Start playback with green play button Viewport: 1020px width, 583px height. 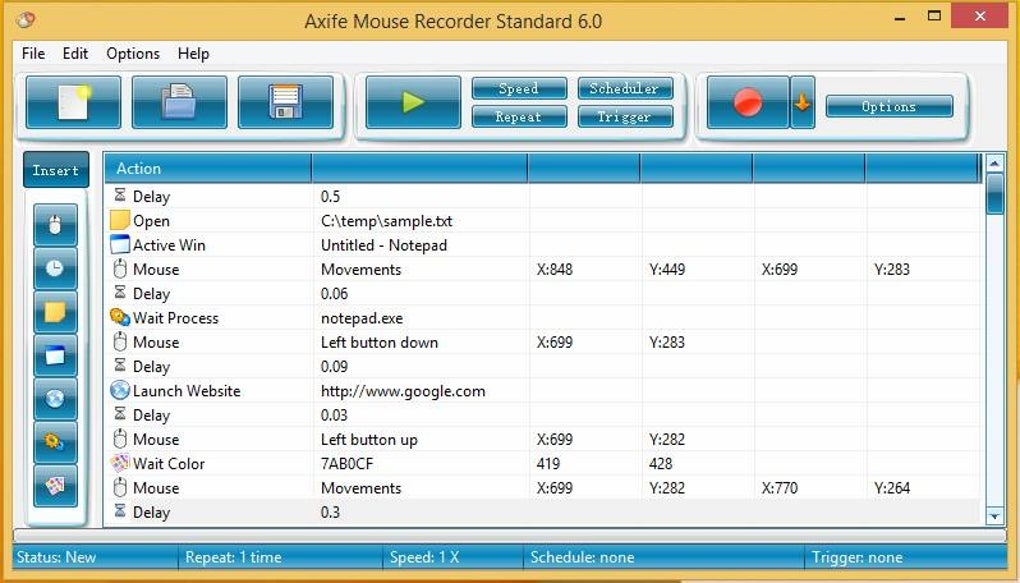pyautogui.click(x=413, y=102)
